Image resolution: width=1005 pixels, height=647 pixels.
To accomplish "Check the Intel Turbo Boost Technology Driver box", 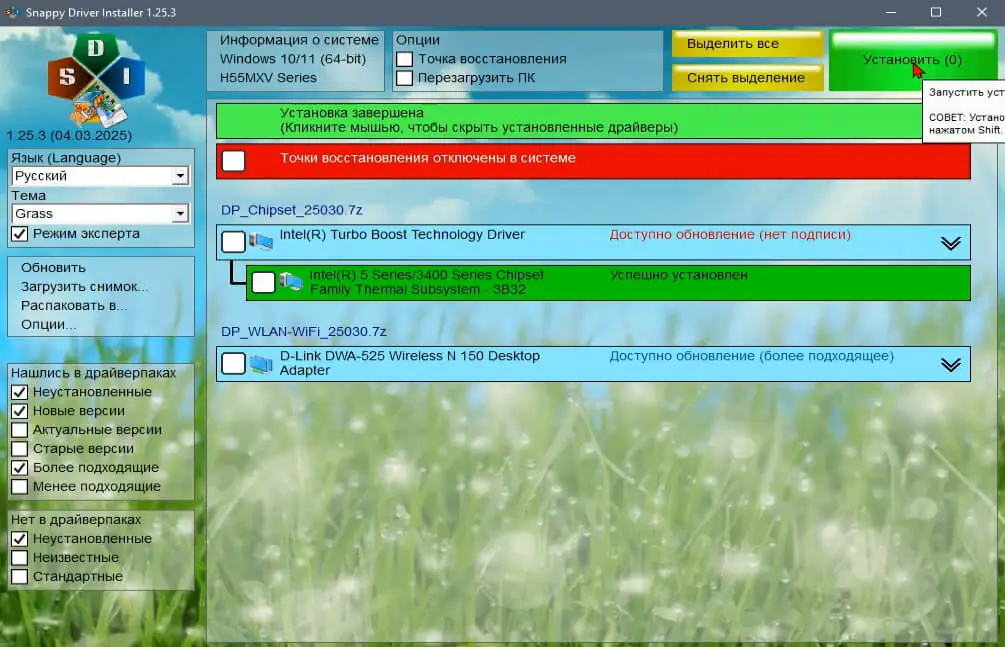I will [x=233, y=242].
